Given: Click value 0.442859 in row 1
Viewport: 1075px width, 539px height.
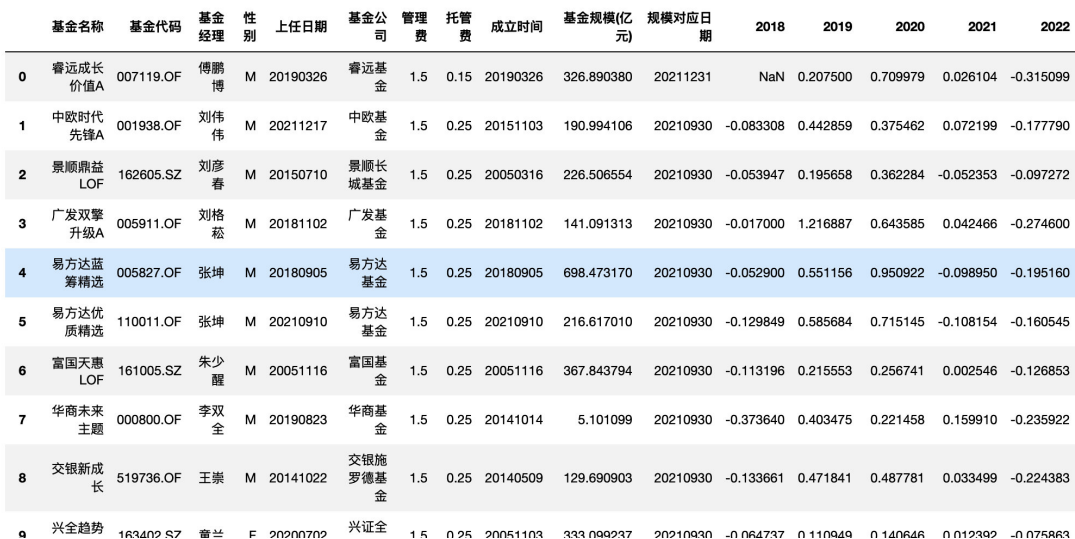Looking at the screenshot, I should point(825,126).
